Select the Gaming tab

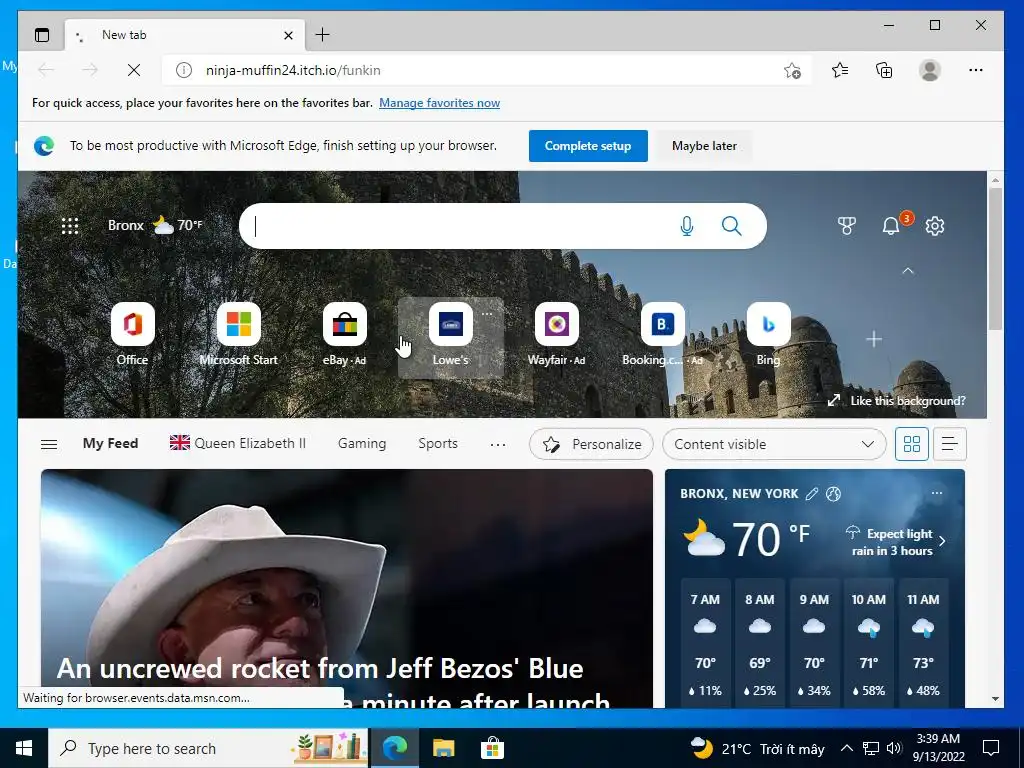point(362,443)
